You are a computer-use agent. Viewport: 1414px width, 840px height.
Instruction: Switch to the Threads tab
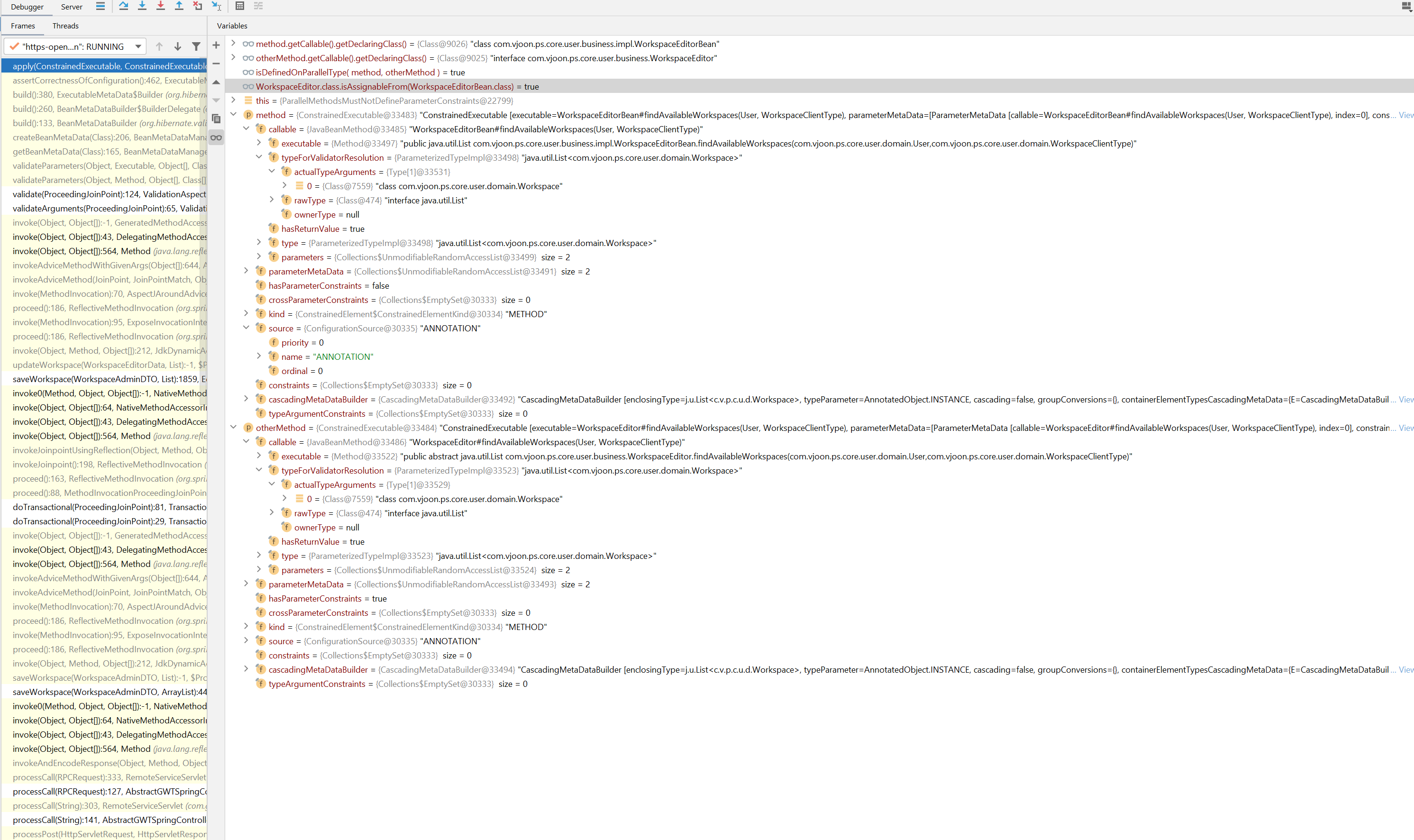click(x=65, y=26)
